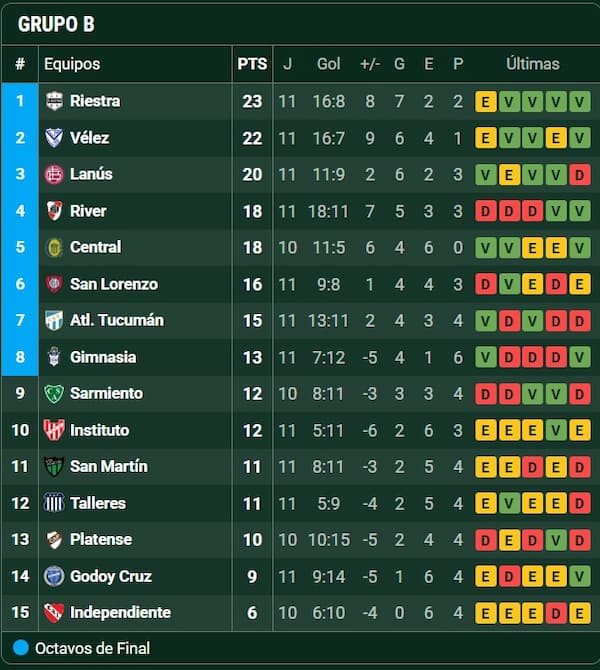The height and width of the screenshot is (670, 600).
Task: Click the Talleres striped crest icon
Action: click(54, 503)
